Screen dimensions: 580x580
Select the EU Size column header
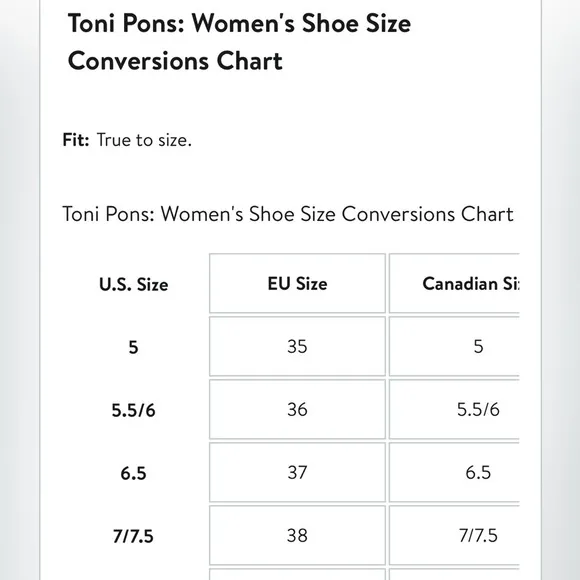pyautogui.click(x=297, y=283)
